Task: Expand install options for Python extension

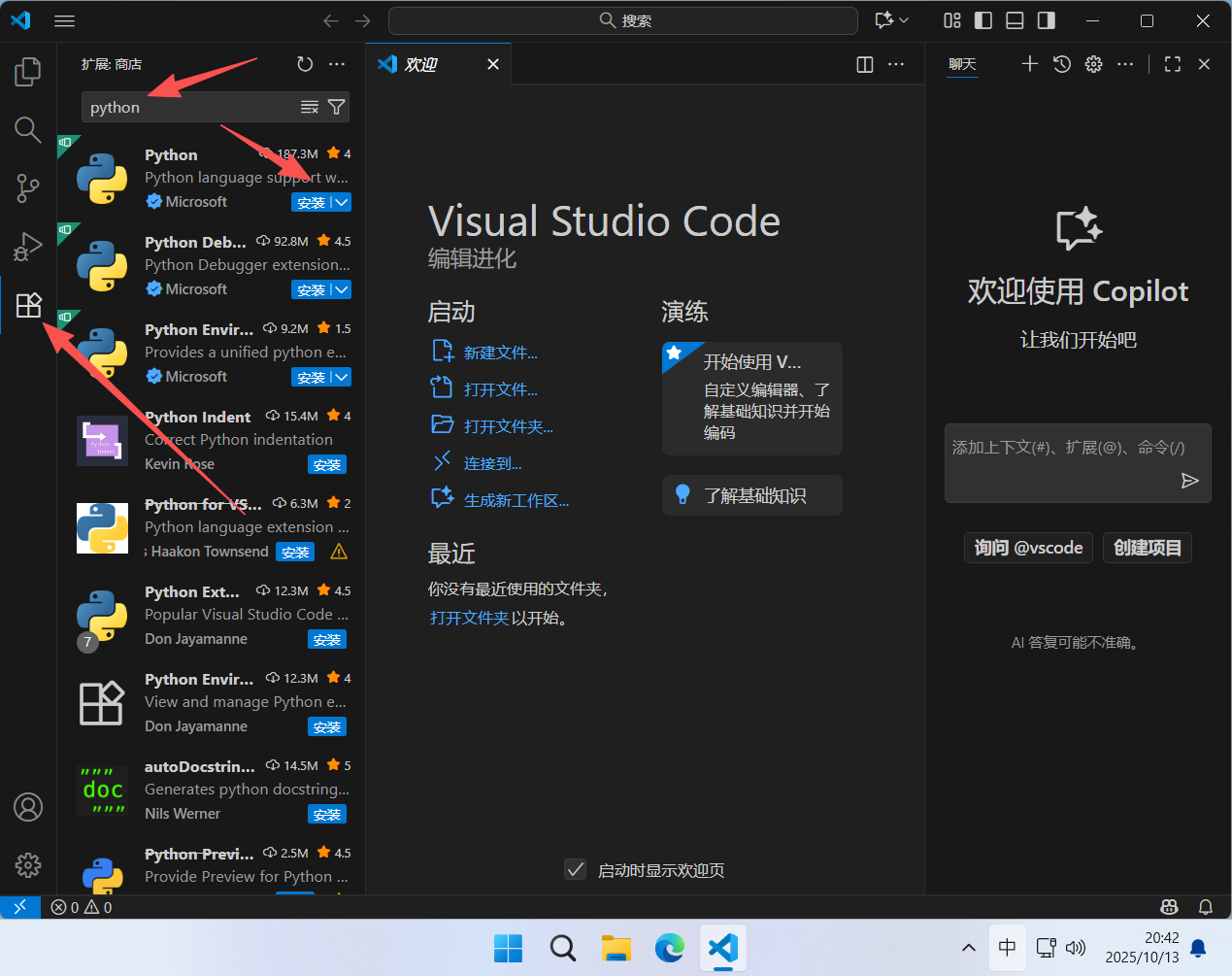Action: click(x=341, y=202)
